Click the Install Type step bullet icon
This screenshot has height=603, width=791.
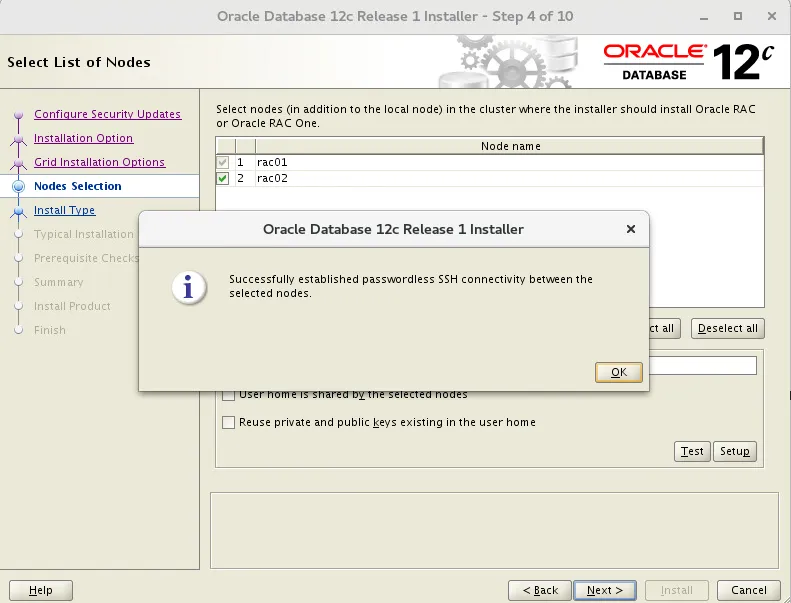point(19,211)
